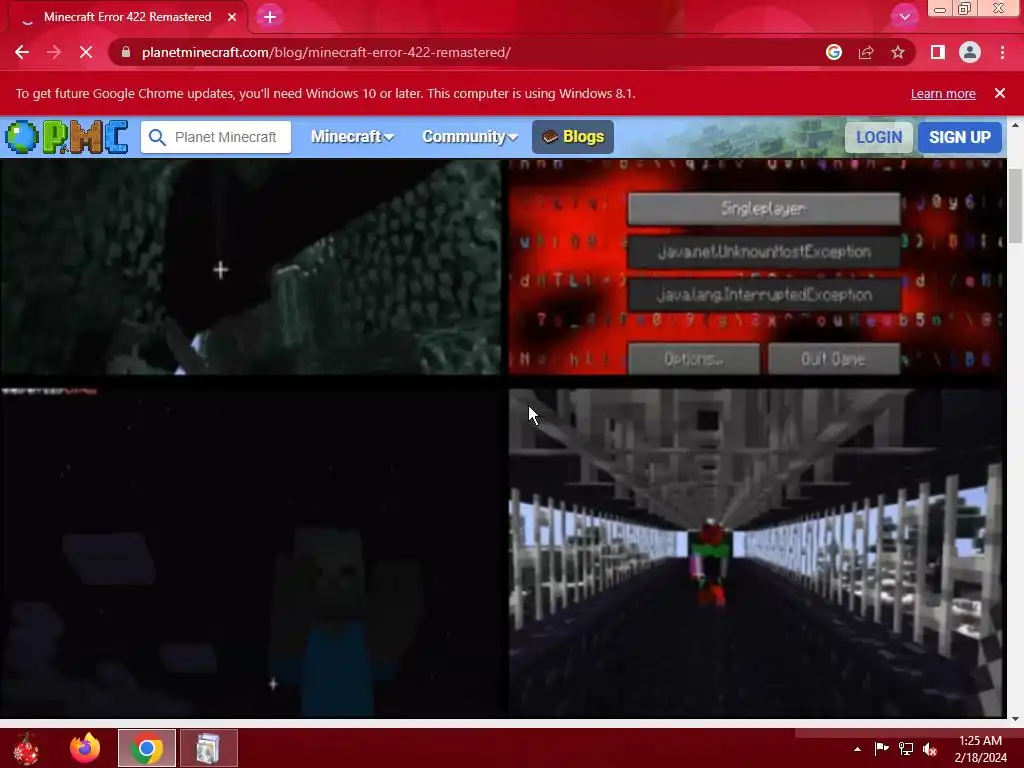This screenshot has height=768, width=1024.
Task: Open the dark cave screenshot thumbnail
Action: tap(250, 266)
